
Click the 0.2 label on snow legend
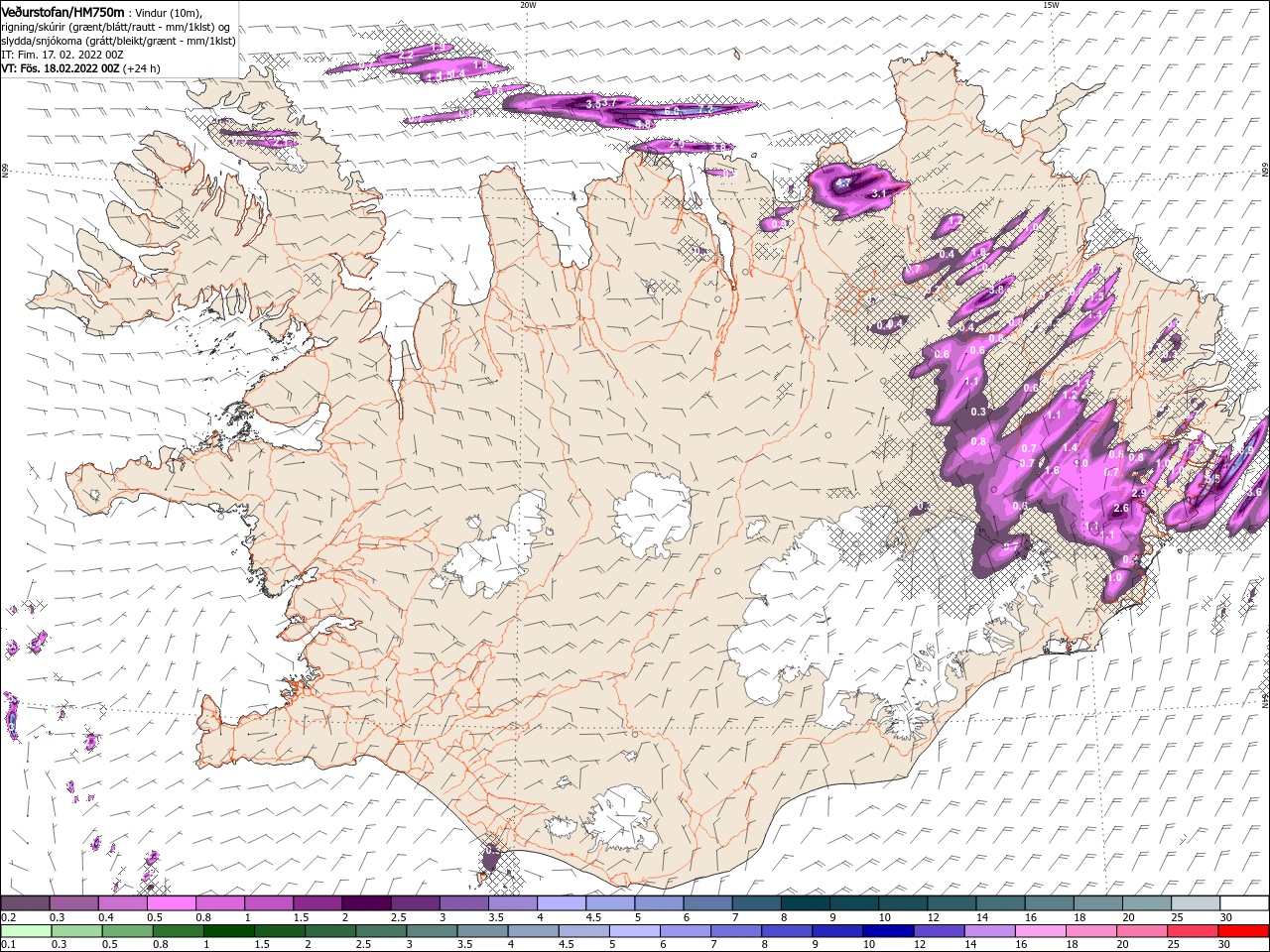(x=8, y=917)
